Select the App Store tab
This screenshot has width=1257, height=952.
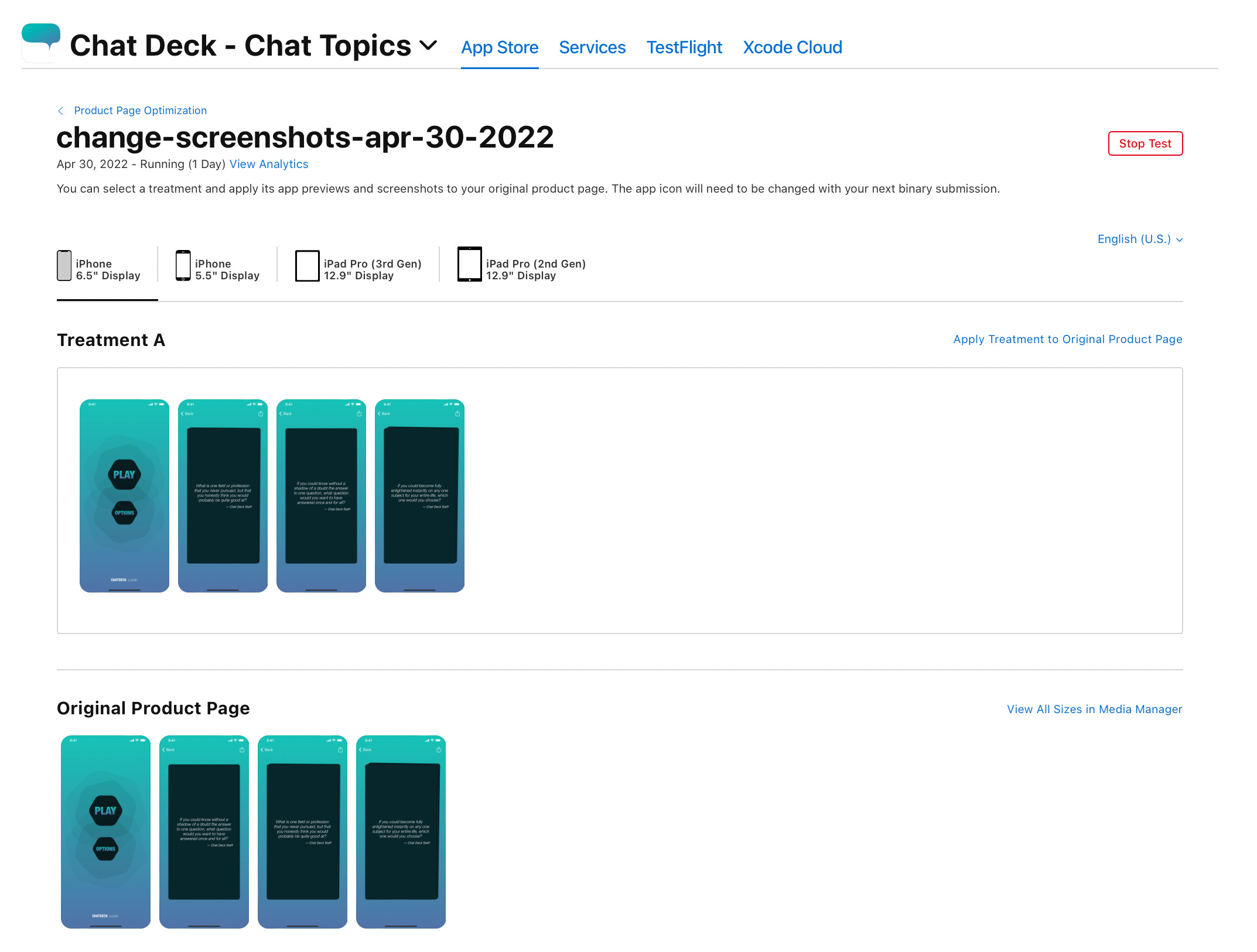[x=500, y=47]
